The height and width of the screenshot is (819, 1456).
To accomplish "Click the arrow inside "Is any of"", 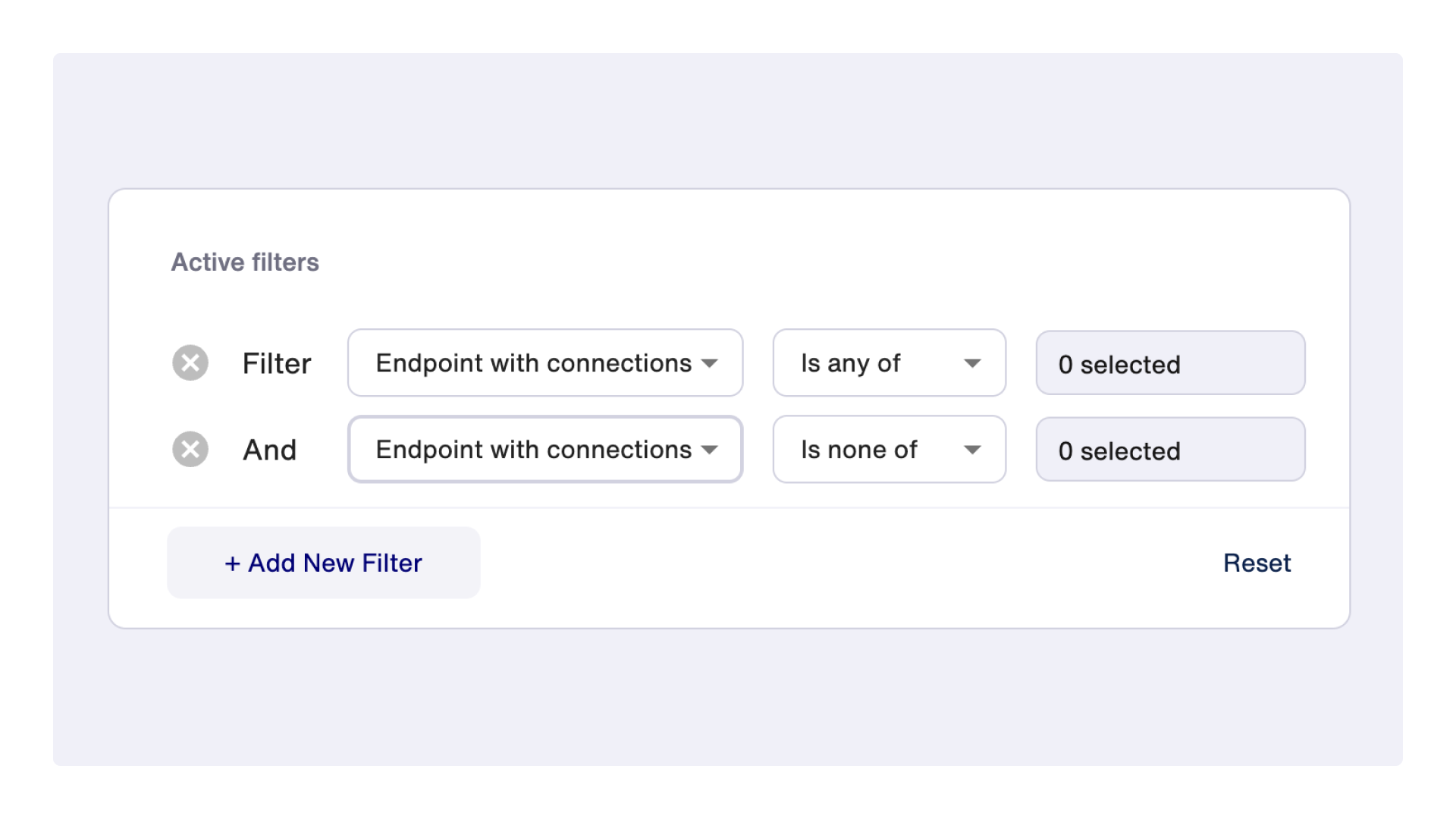I will click(974, 362).
